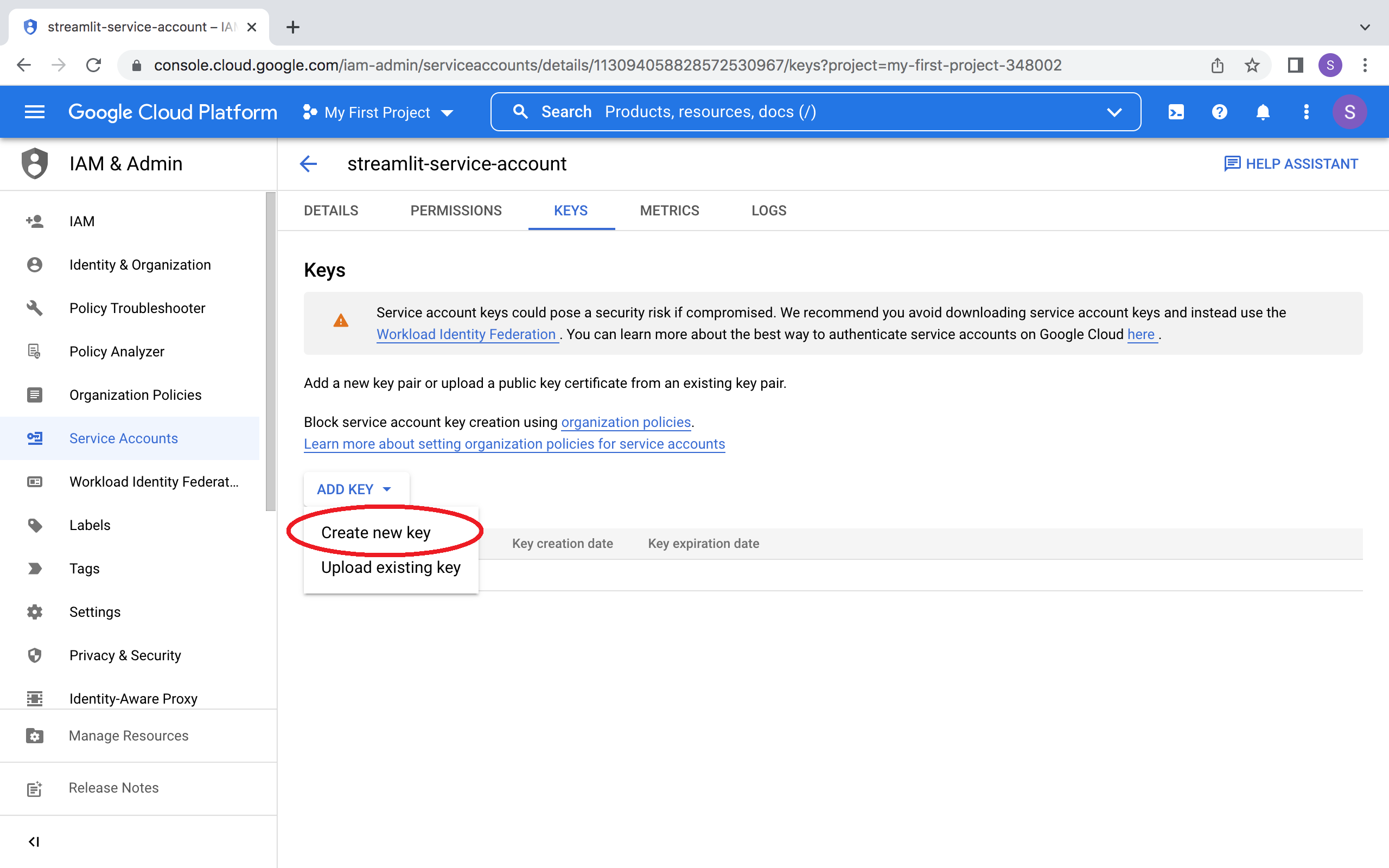Reload the current browser page
This screenshot has height=868, width=1389.
pyautogui.click(x=93, y=65)
